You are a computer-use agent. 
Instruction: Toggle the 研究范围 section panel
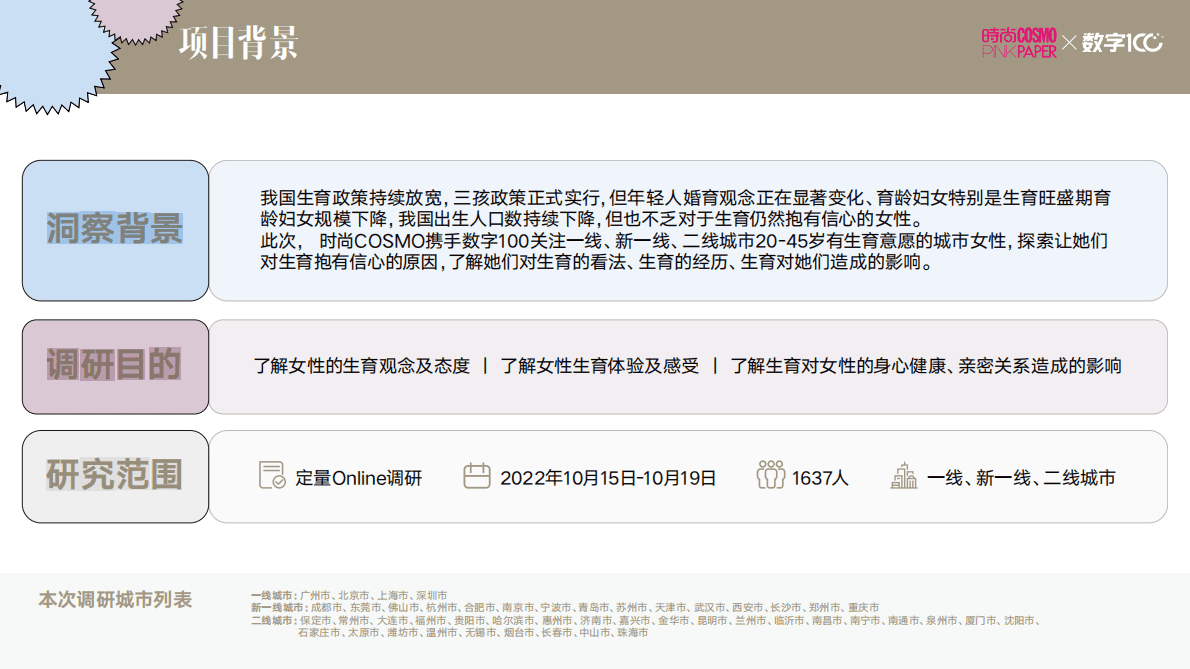coord(114,477)
